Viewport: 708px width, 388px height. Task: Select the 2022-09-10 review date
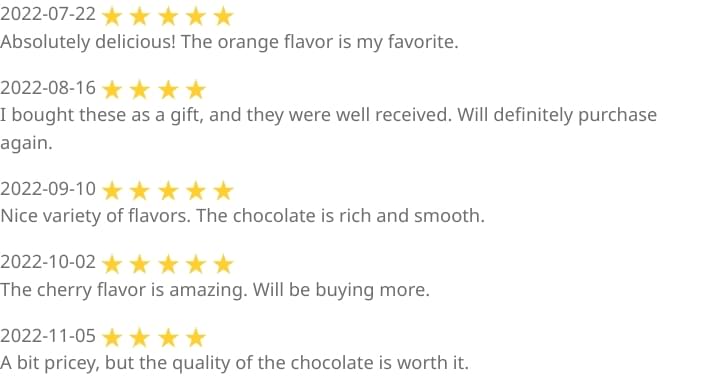[48, 188]
